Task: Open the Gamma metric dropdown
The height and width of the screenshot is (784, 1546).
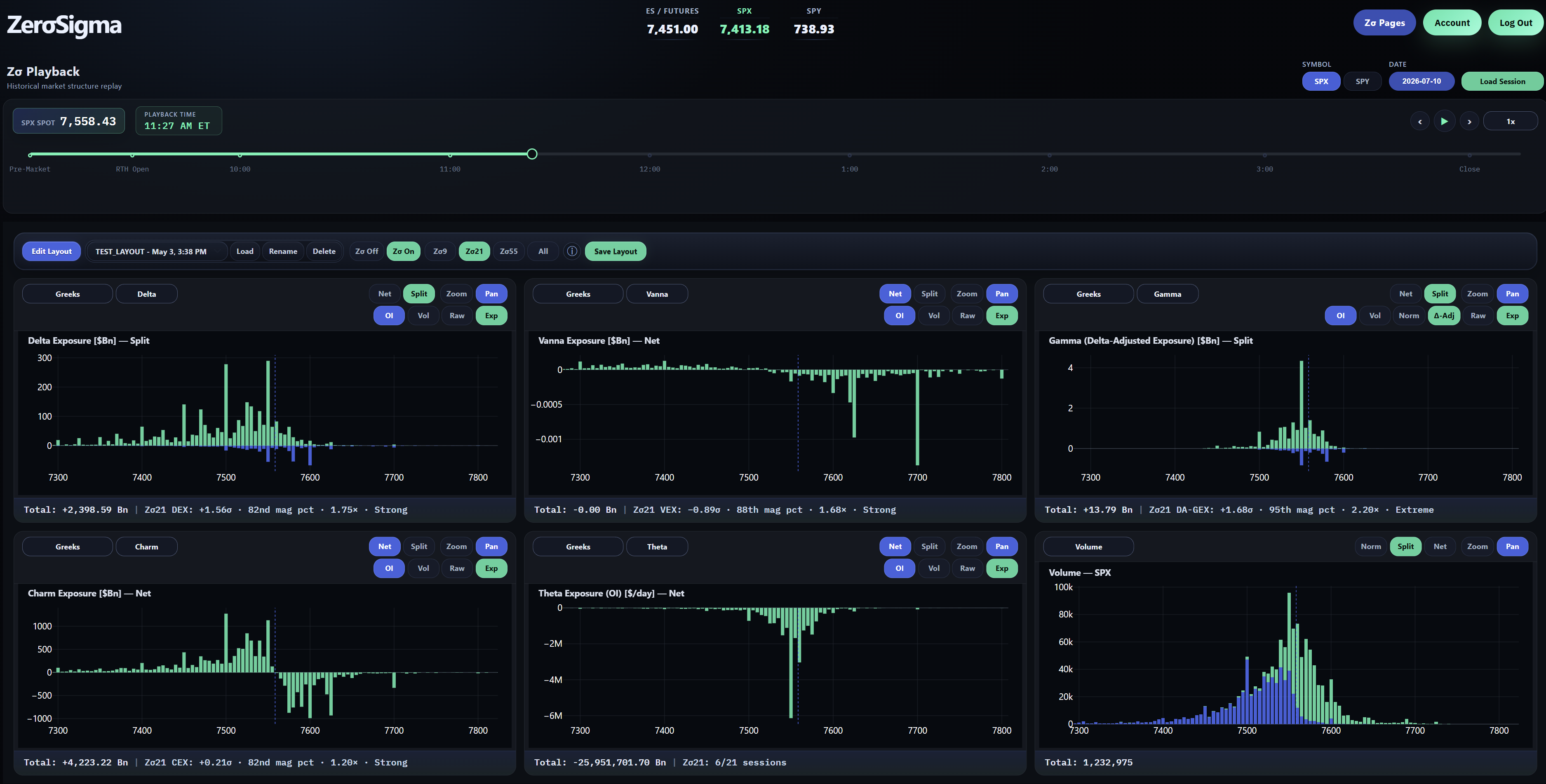Action: point(1167,294)
